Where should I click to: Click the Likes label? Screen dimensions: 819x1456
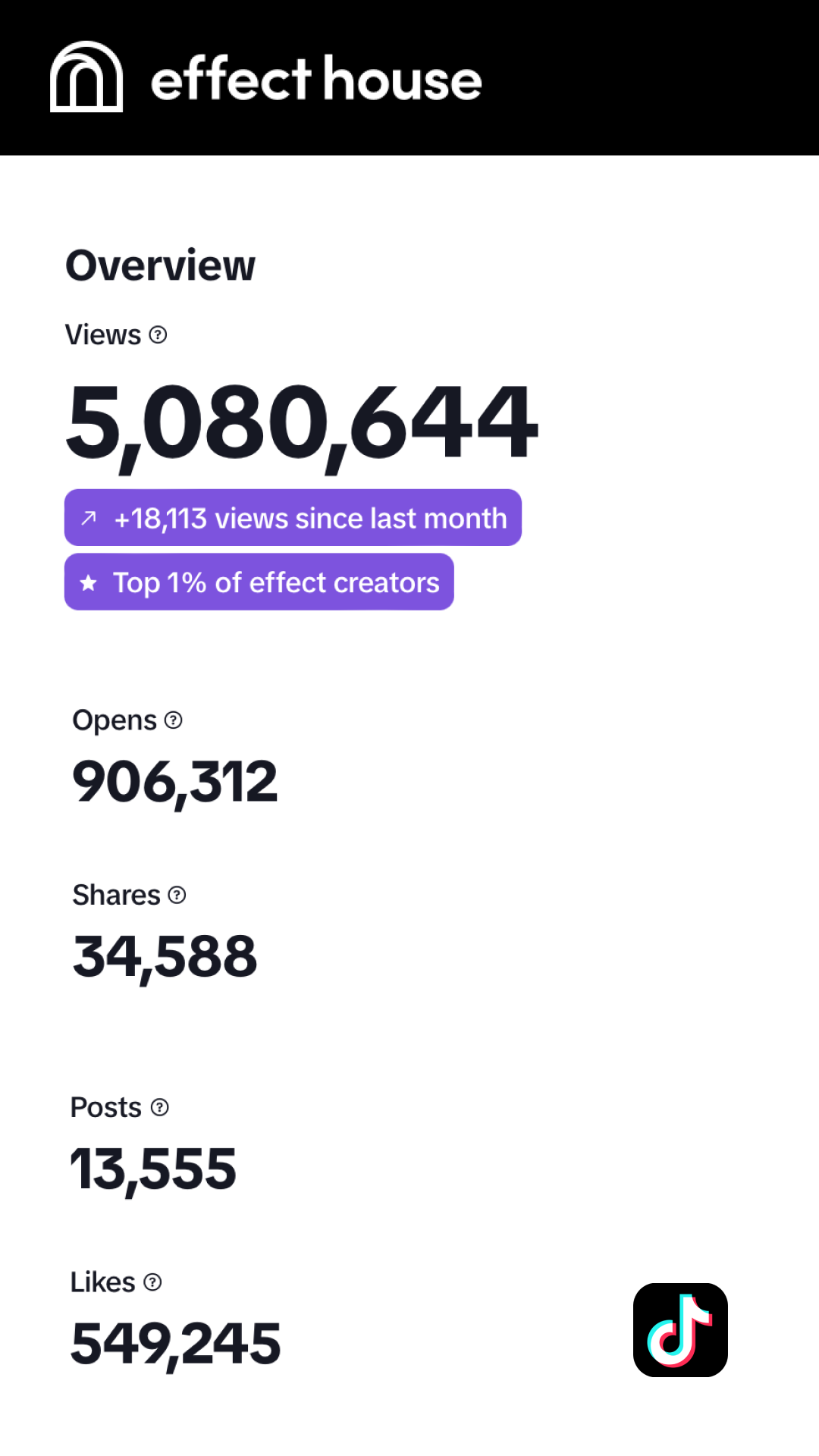click(103, 1282)
